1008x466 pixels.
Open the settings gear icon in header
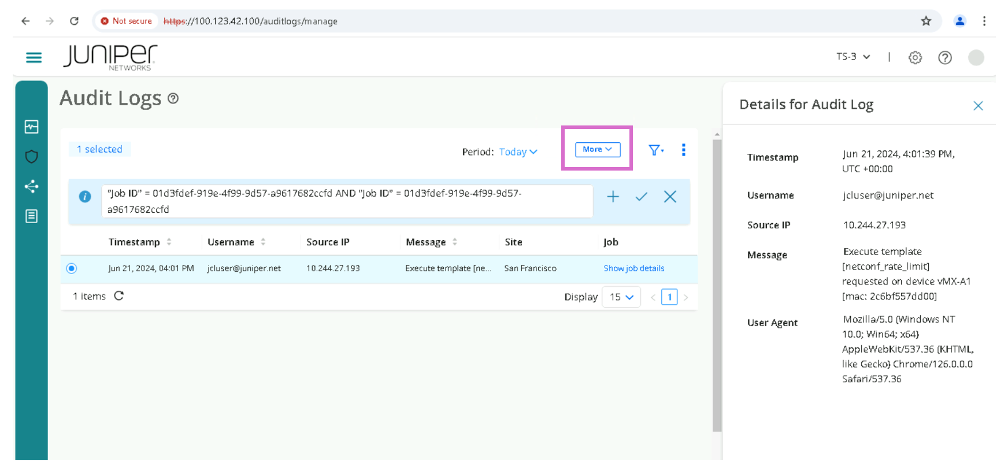pos(915,57)
